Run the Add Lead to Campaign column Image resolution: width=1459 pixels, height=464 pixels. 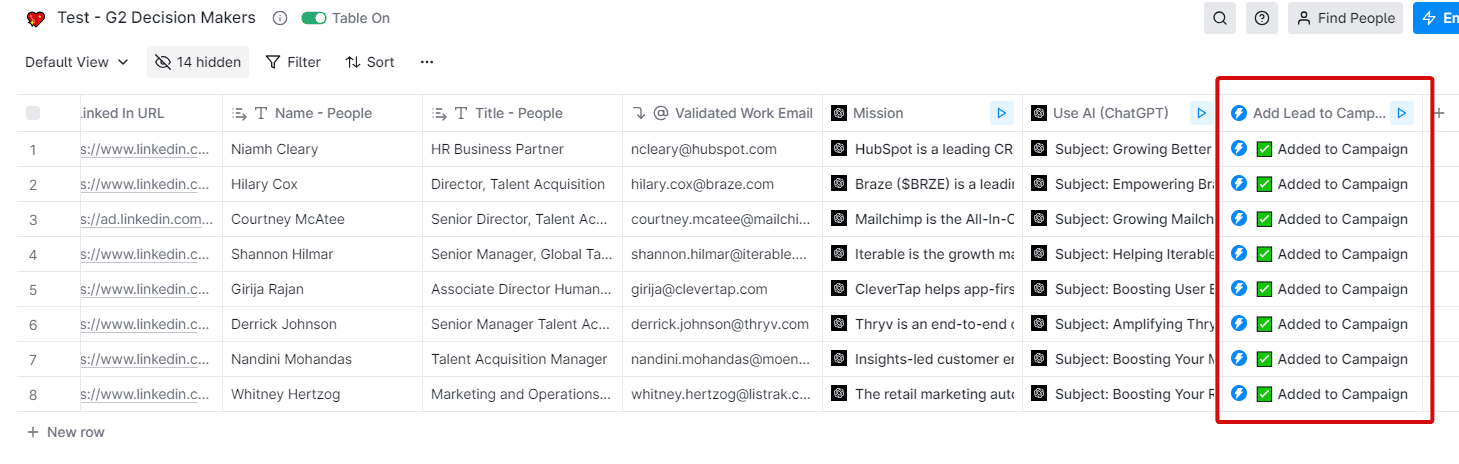tap(1402, 113)
